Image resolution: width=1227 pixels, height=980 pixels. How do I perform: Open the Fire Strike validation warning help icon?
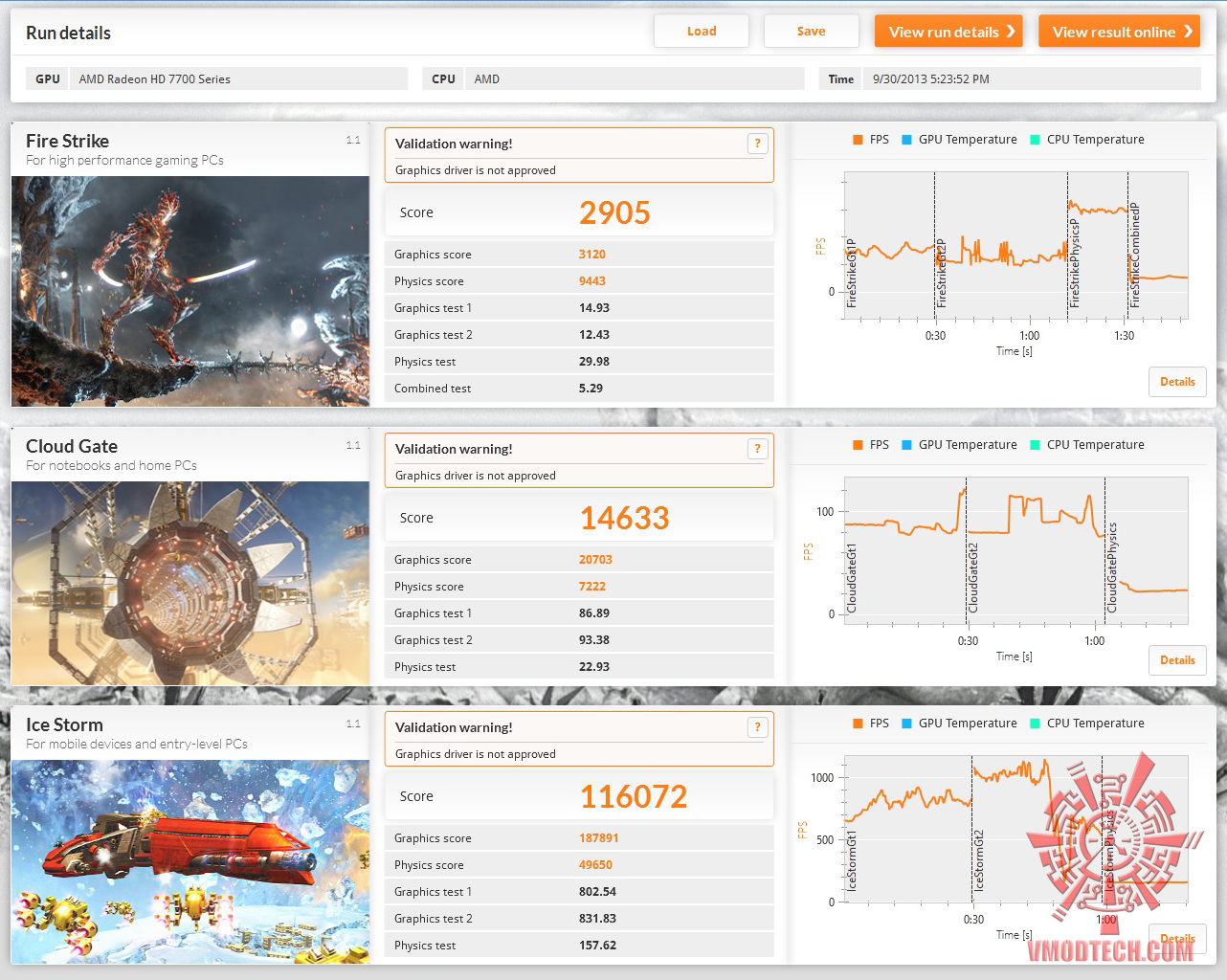[x=757, y=144]
